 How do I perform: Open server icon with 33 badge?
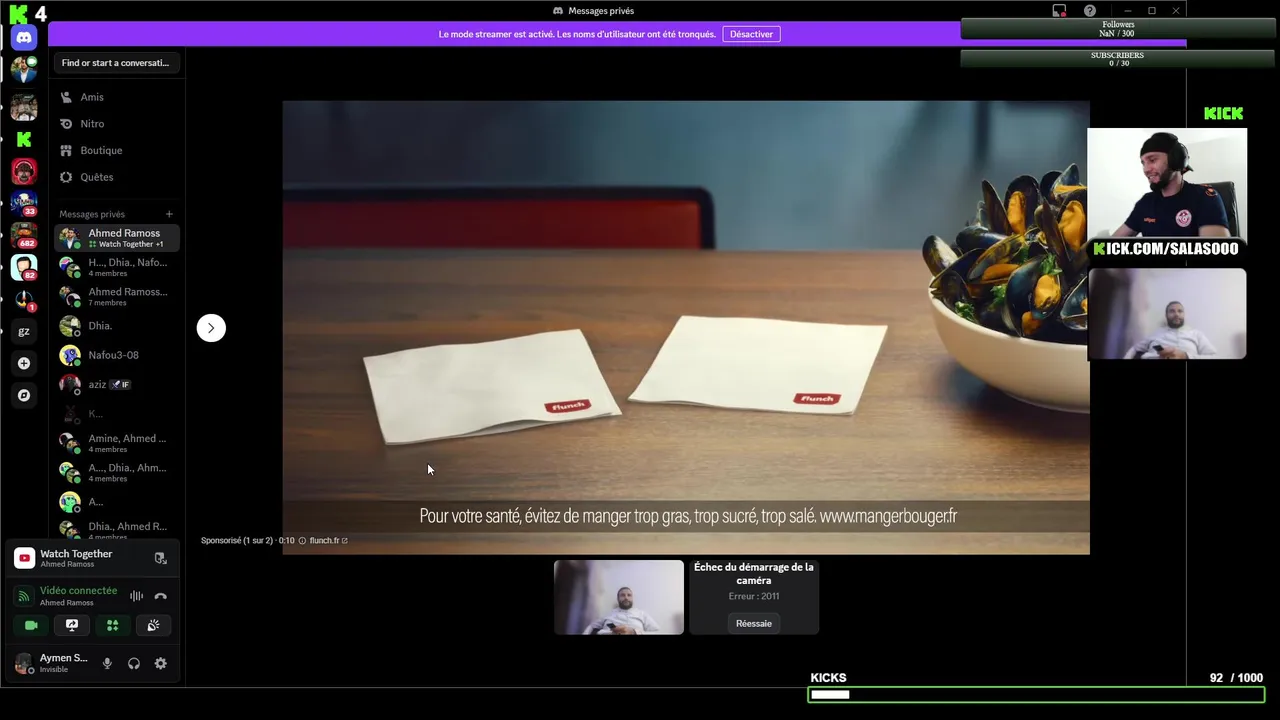click(24, 203)
